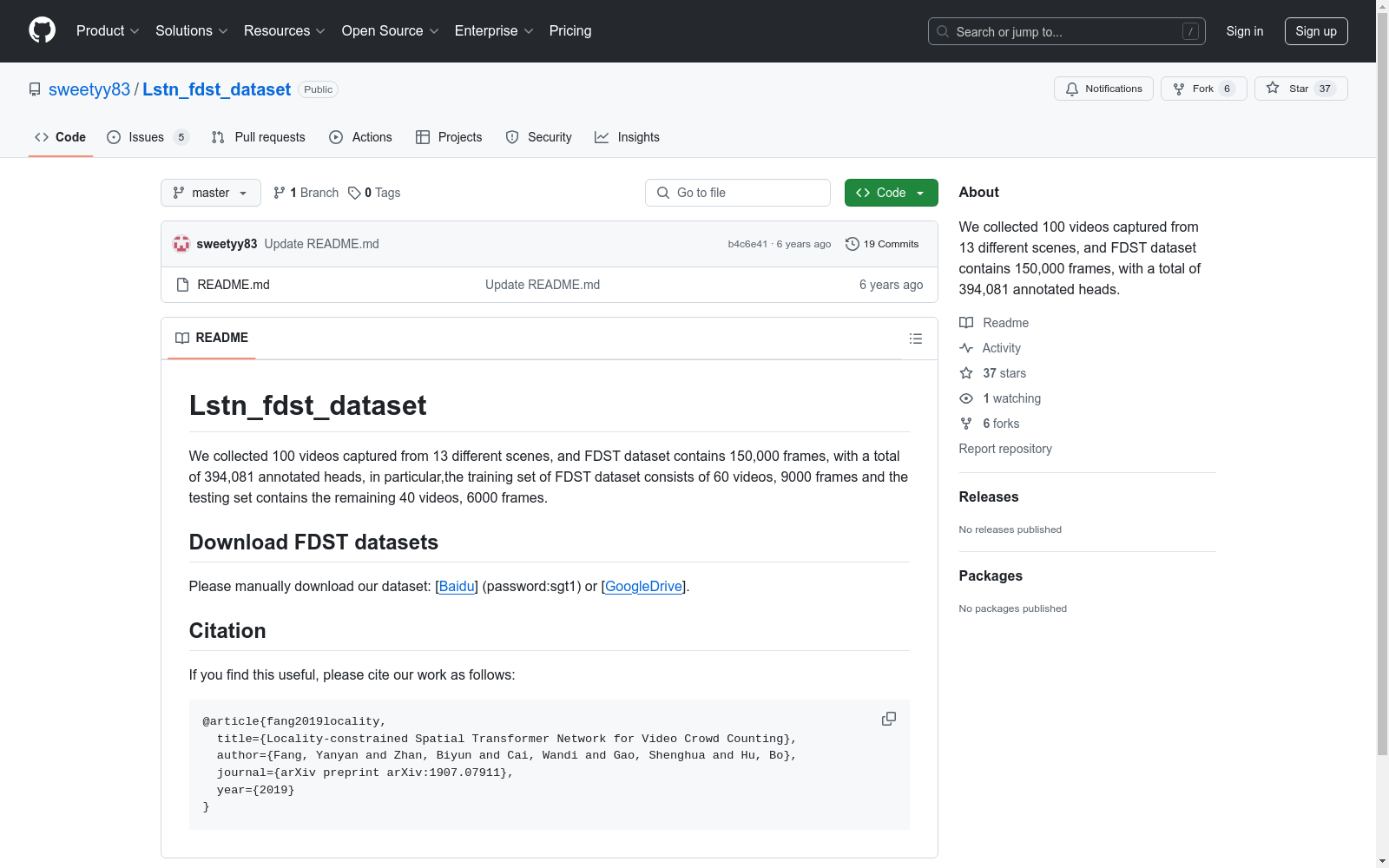The width and height of the screenshot is (1389, 868).
Task: Click the Sign in link
Action: click(x=1245, y=31)
